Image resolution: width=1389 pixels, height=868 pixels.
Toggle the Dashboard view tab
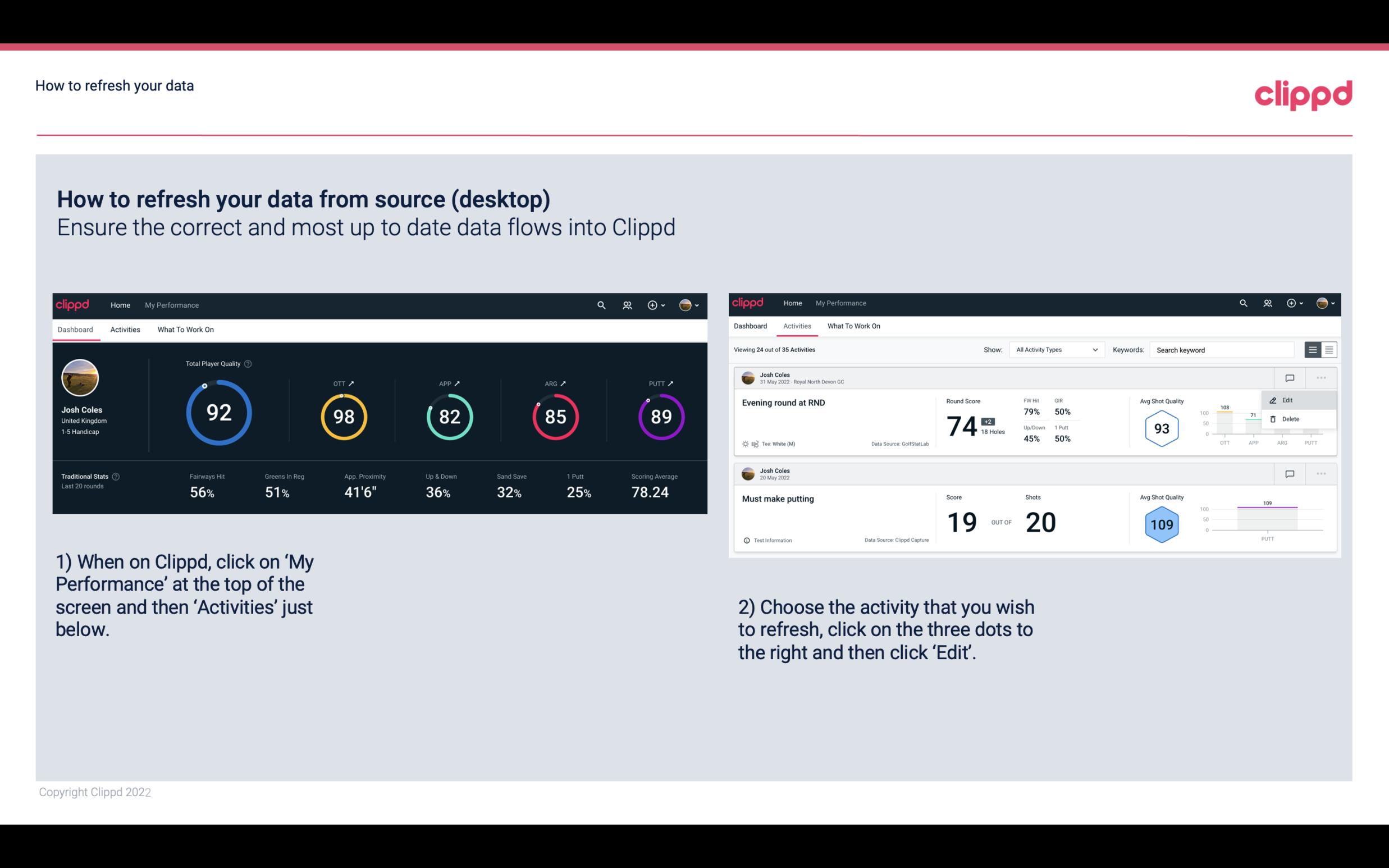[x=75, y=329]
